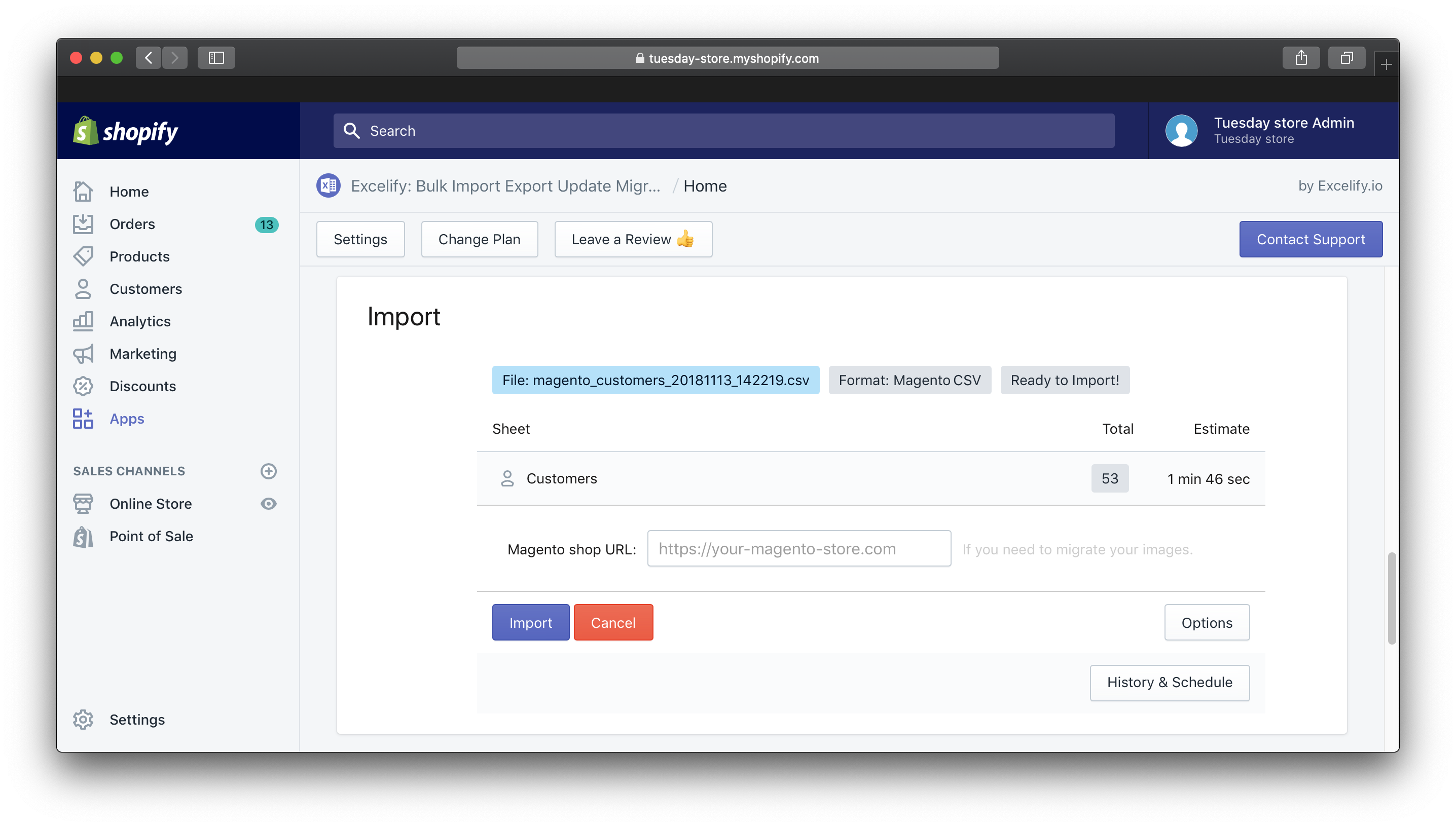Click the blue Import button

click(x=530, y=622)
